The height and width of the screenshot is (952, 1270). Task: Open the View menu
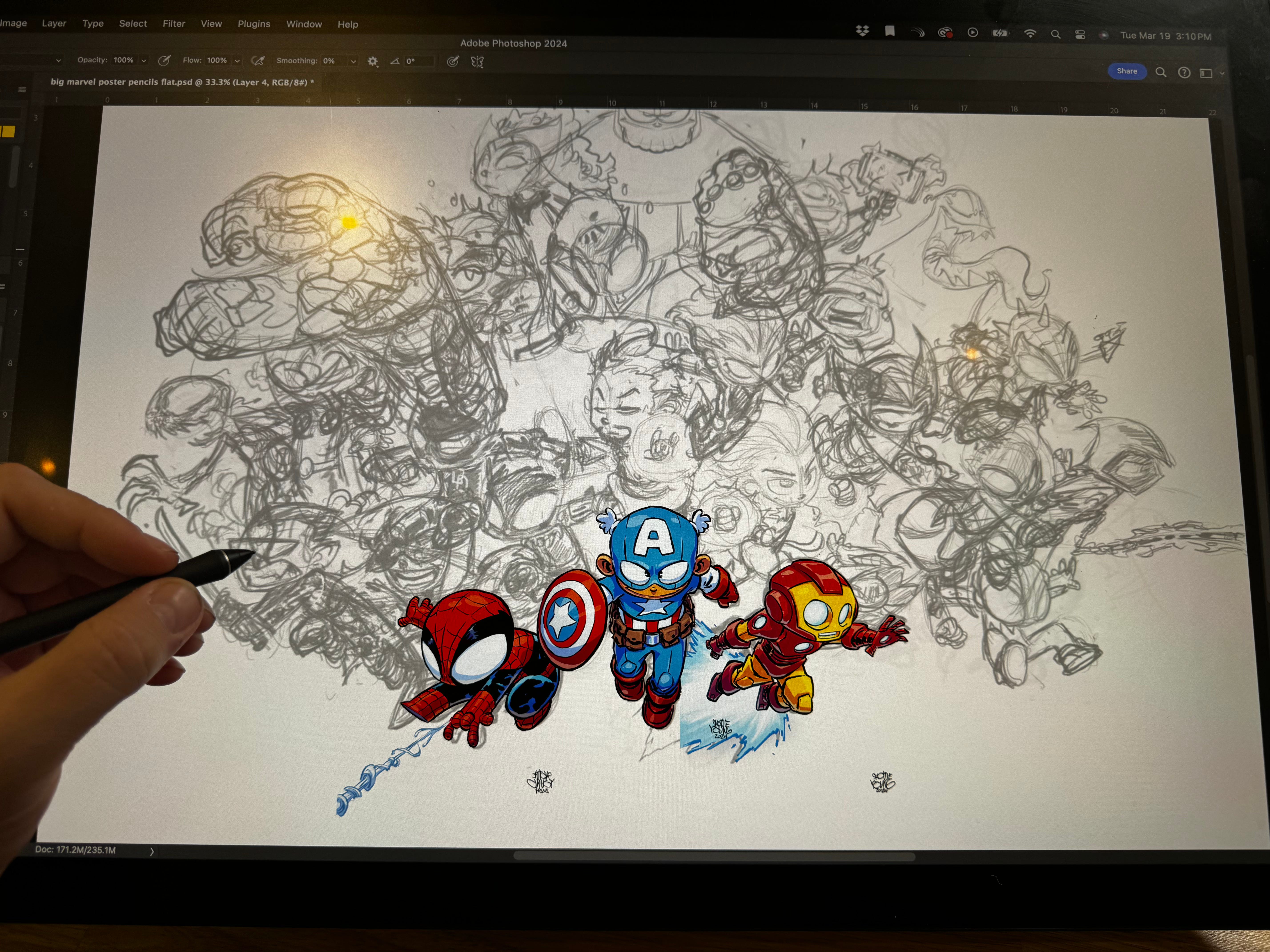211,24
